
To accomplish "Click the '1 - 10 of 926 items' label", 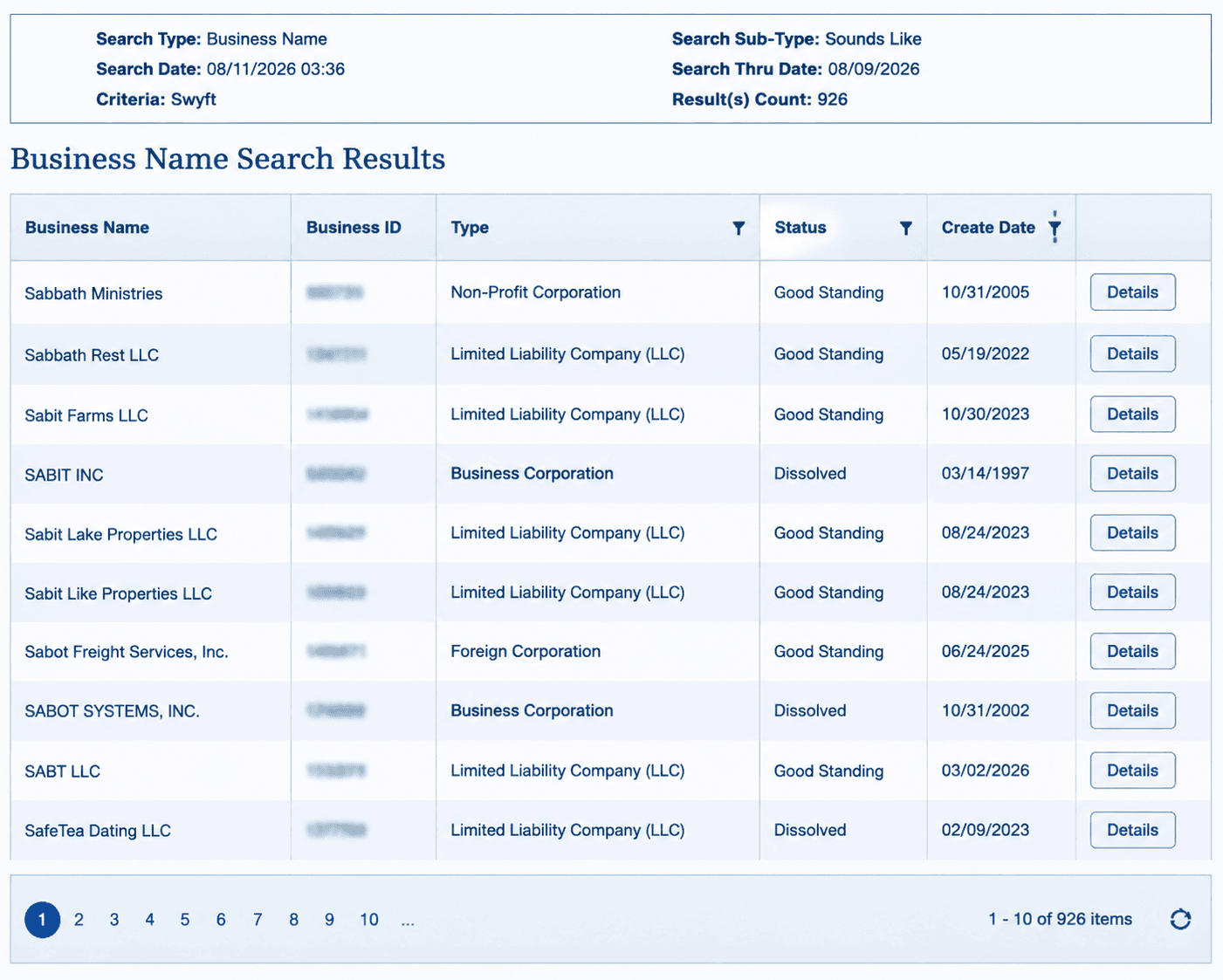I will (1060, 919).
